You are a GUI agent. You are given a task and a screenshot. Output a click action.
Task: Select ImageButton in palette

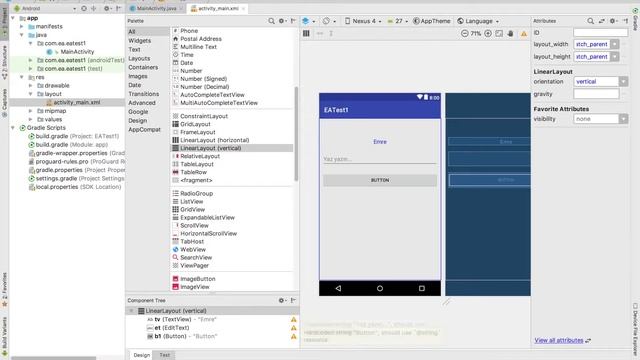click(198, 279)
